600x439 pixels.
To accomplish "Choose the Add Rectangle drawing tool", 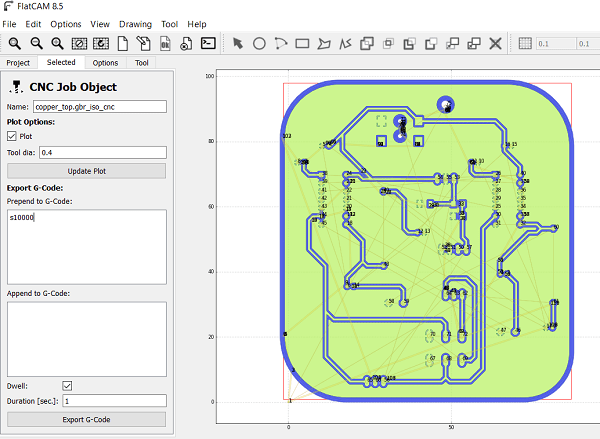I will [302, 43].
